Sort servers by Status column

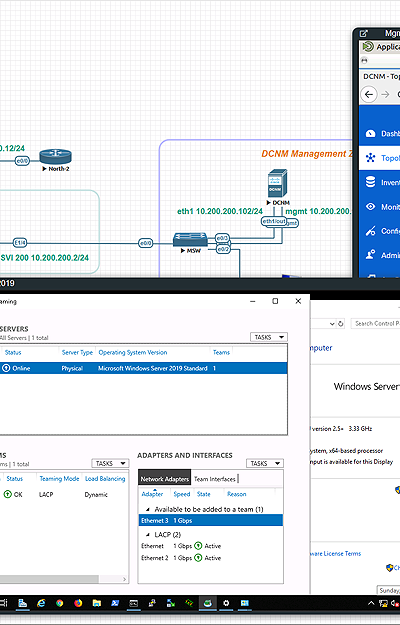point(13,352)
